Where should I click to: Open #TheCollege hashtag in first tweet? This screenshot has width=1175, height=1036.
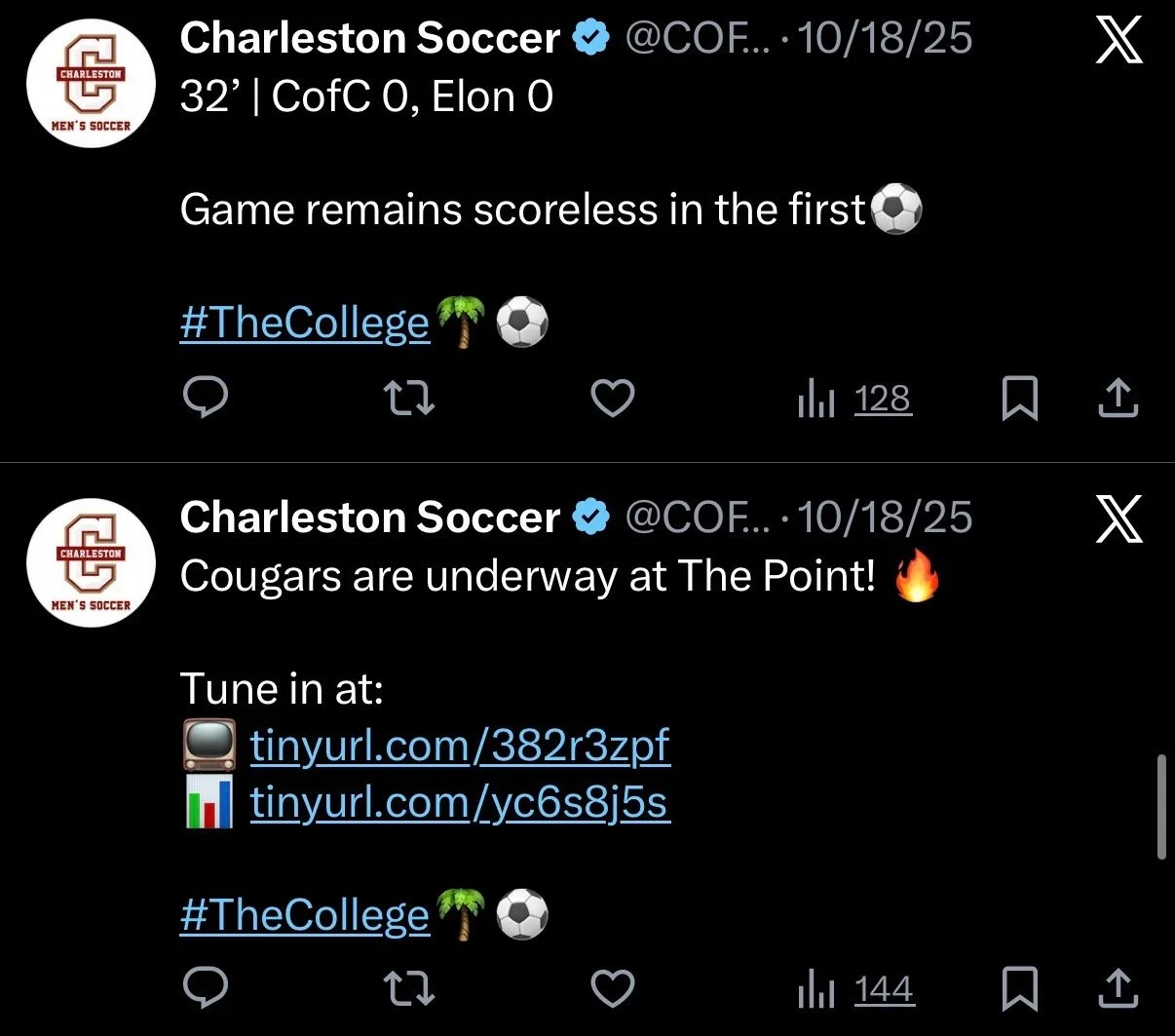pos(304,324)
